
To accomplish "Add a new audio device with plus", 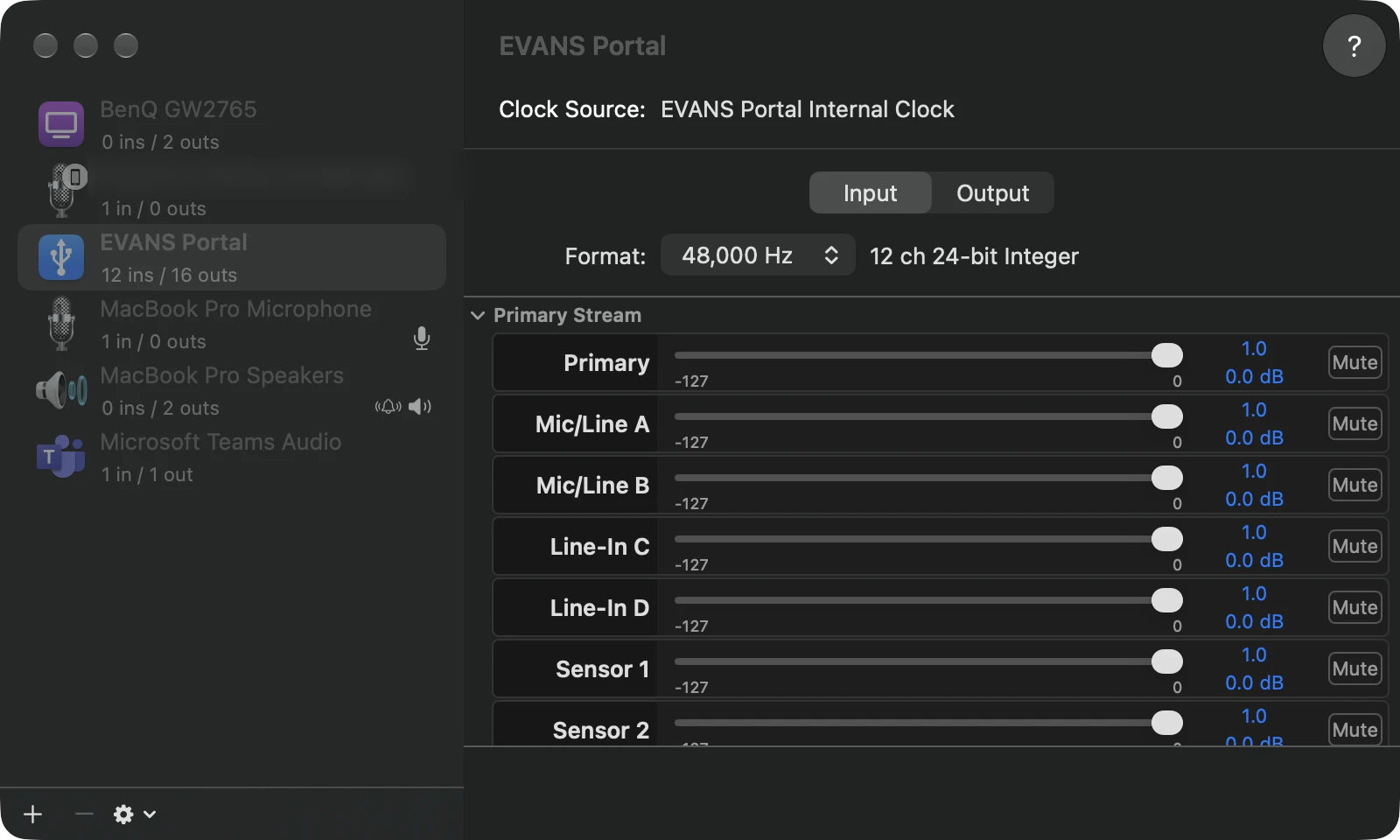I will pyautogui.click(x=33, y=814).
